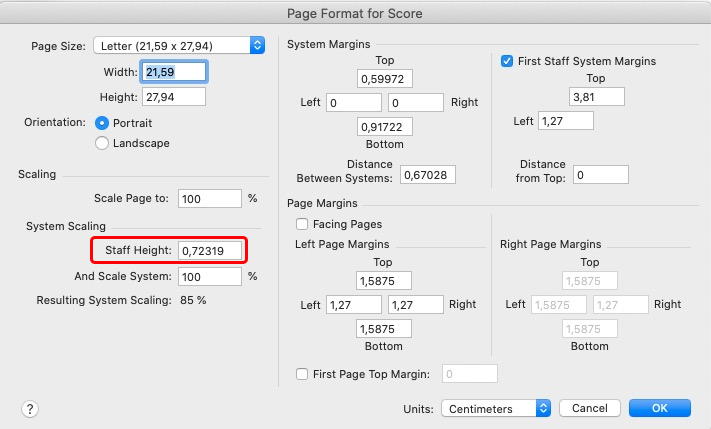Click System Margins Top field
The width and height of the screenshot is (711, 429).
(x=384, y=79)
